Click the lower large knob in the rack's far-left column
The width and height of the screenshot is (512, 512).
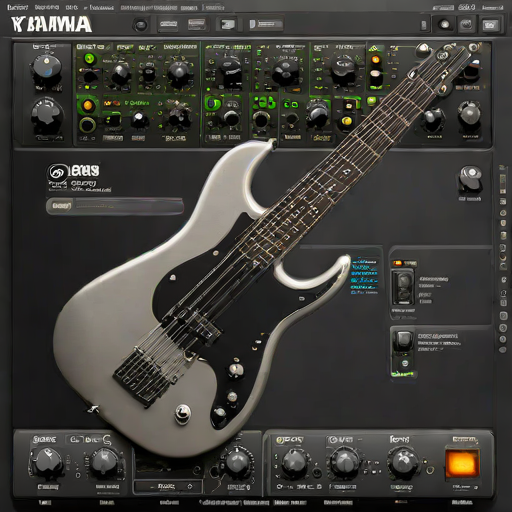point(47,115)
